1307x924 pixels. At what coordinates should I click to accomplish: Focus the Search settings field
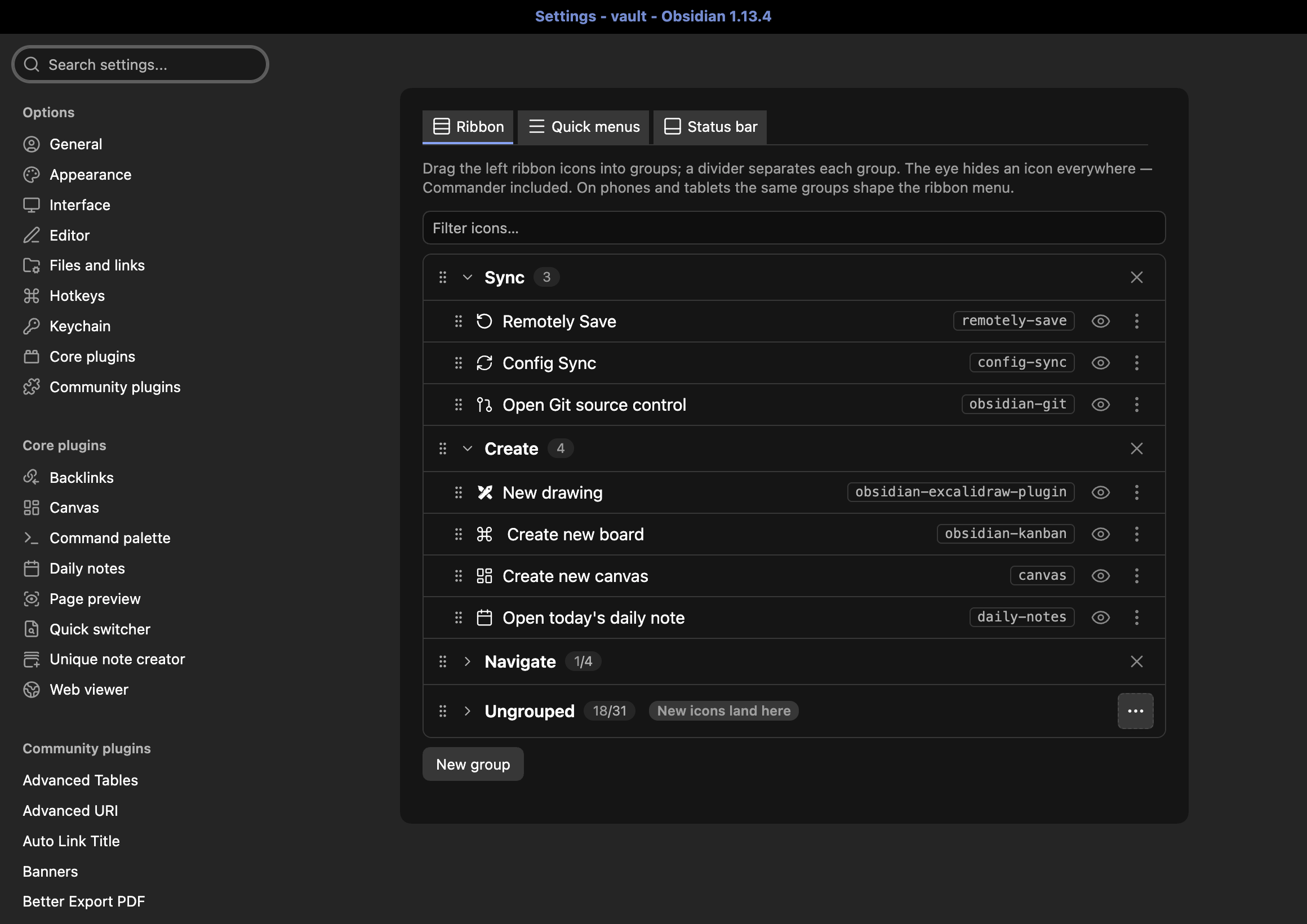140,64
